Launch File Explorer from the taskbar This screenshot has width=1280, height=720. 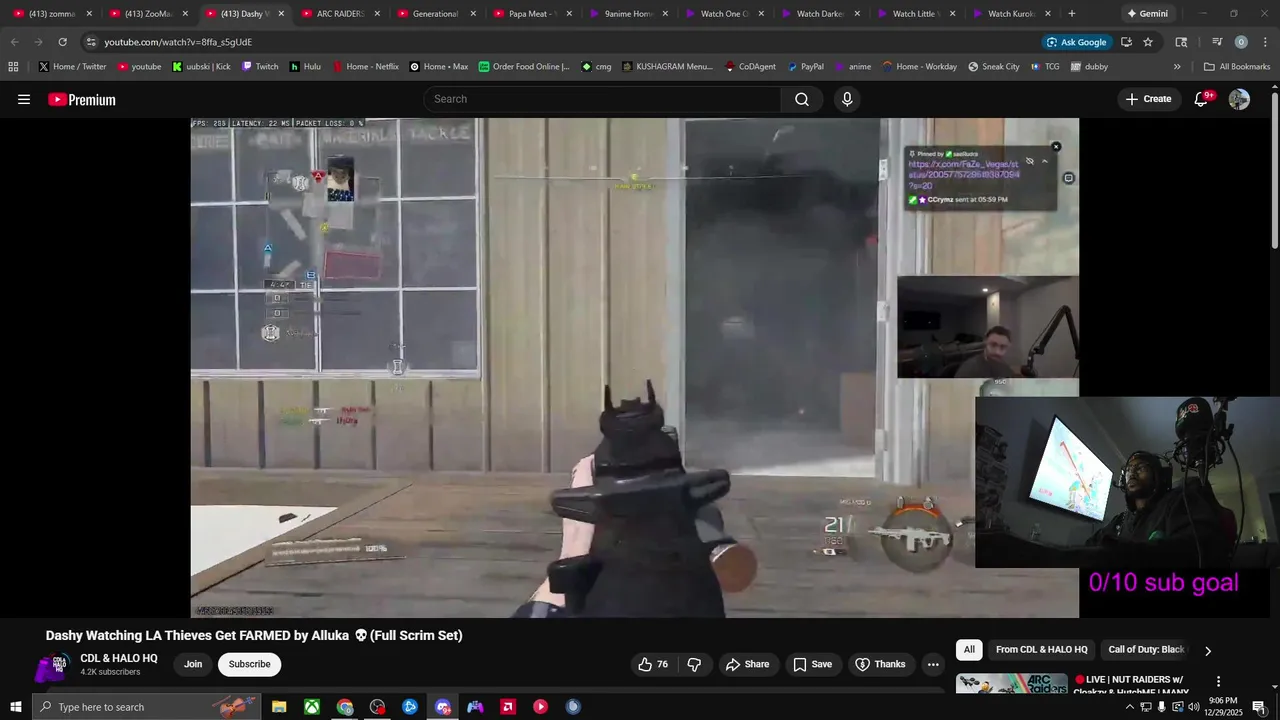point(279,707)
